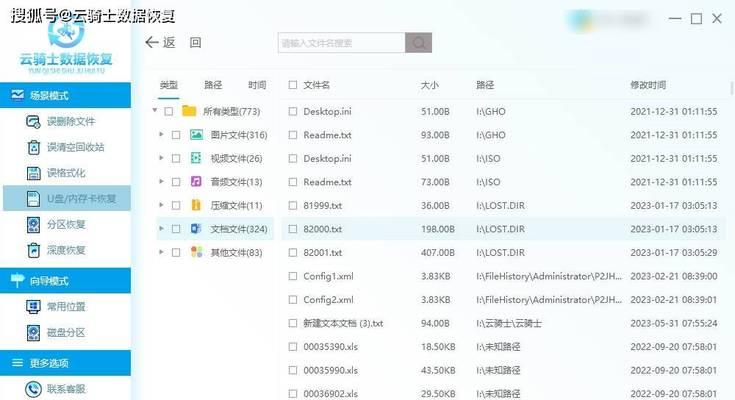Click the 更多选项 hamburger icon
This screenshot has width=735, height=400.
(17, 363)
